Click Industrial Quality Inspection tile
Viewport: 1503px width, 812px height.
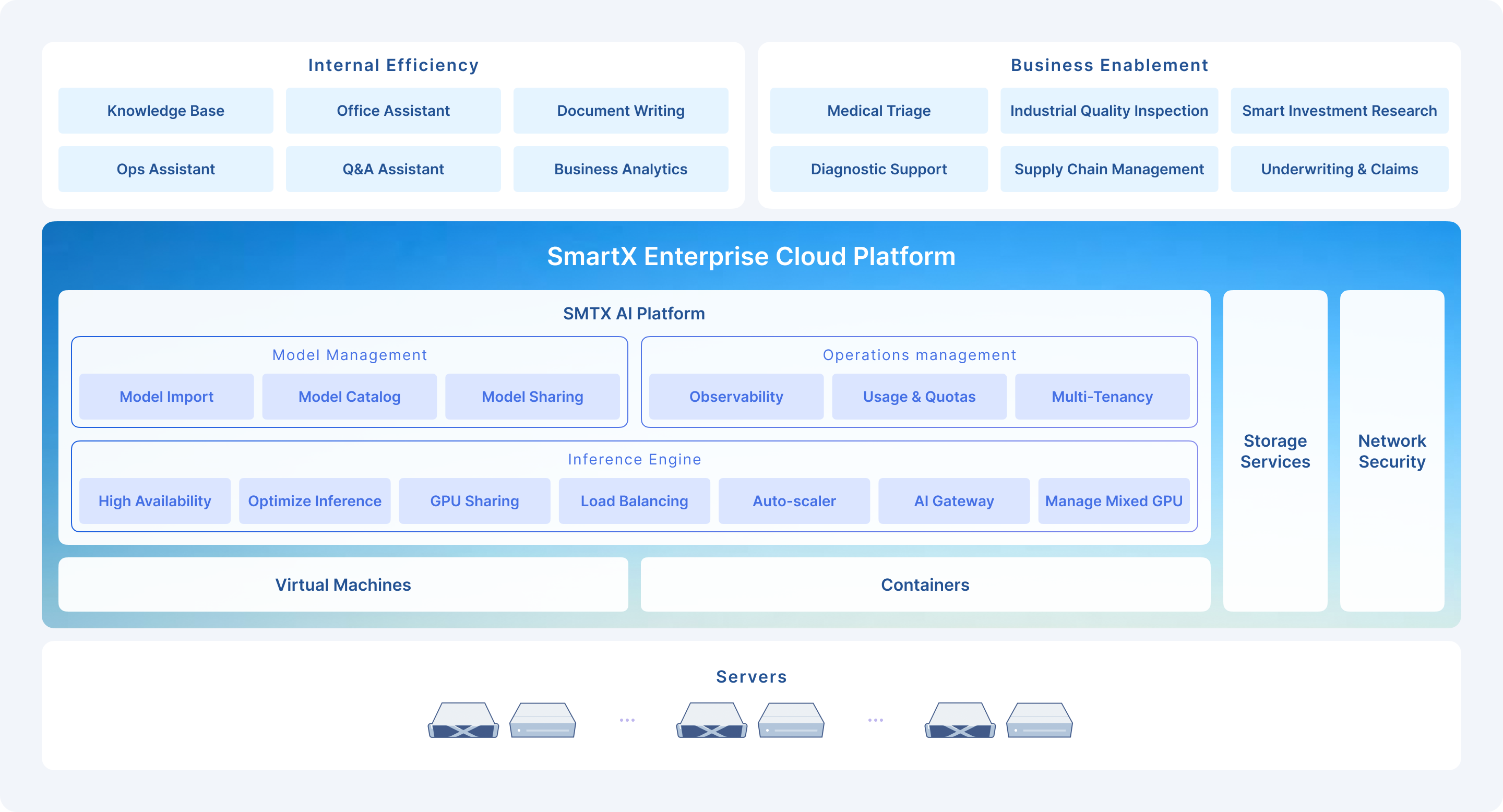1109,111
